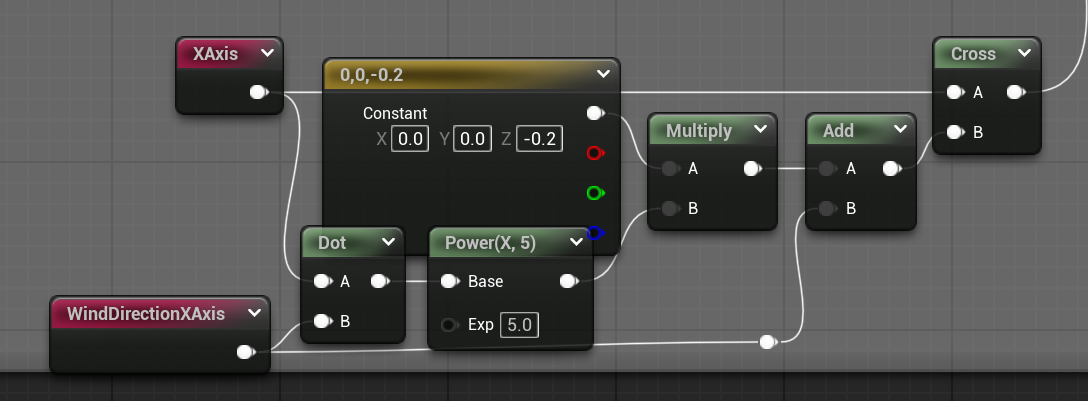The width and height of the screenshot is (1088, 401).
Task: Select the reroute node on the wire
Action: 767,342
